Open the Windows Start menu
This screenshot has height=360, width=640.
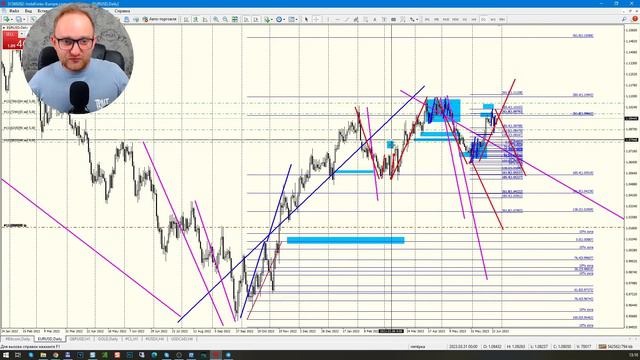[6, 355]
